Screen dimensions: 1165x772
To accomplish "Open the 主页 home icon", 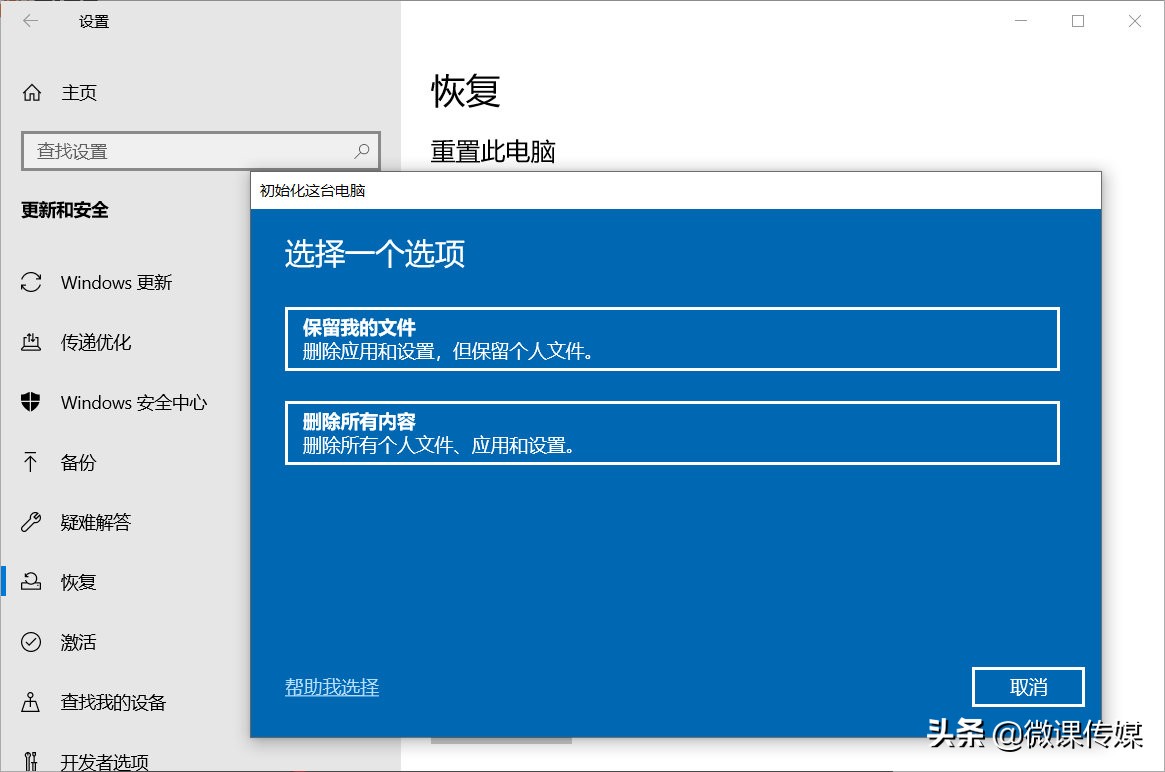I will coord(30,92).
